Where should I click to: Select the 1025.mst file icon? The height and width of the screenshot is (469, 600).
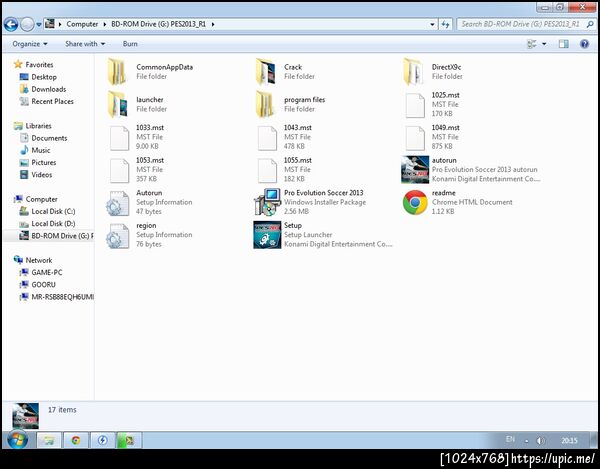point(415,105)
